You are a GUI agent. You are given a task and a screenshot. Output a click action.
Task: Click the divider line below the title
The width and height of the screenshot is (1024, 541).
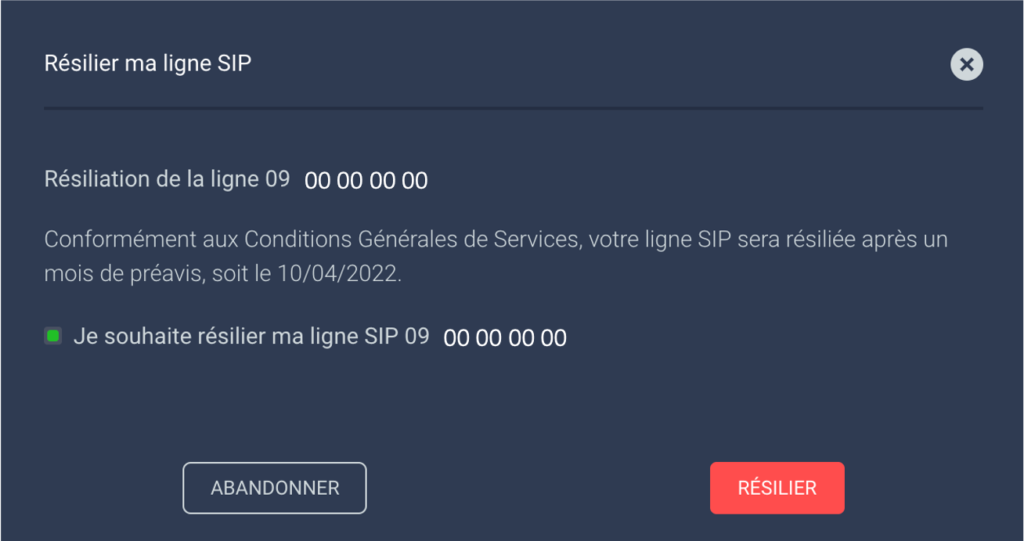(x=513, y=107)
